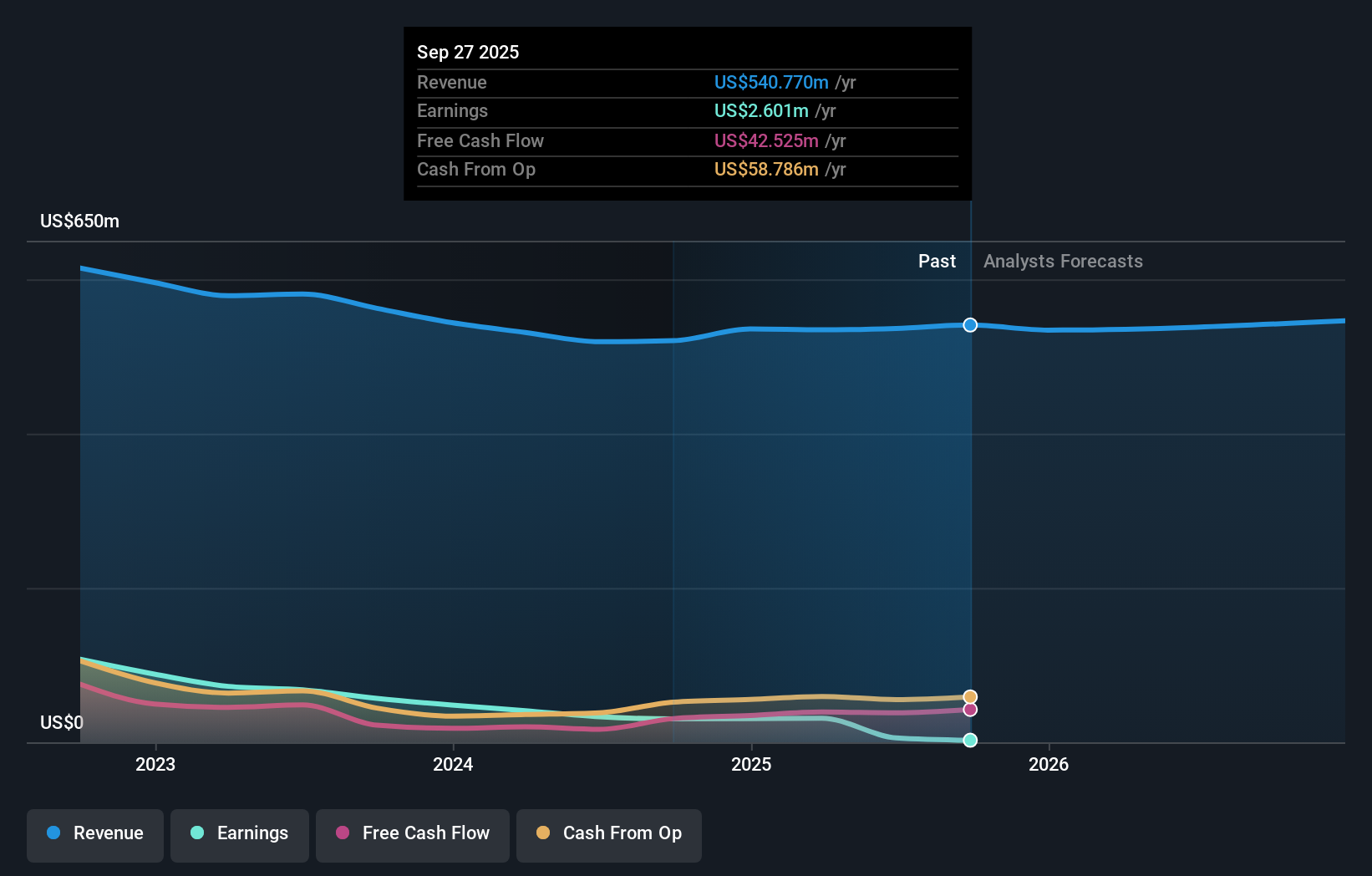This screenshot has height=876, width=1372.
Task: Click the Revenue data point on the blue line
Action: 970,325
